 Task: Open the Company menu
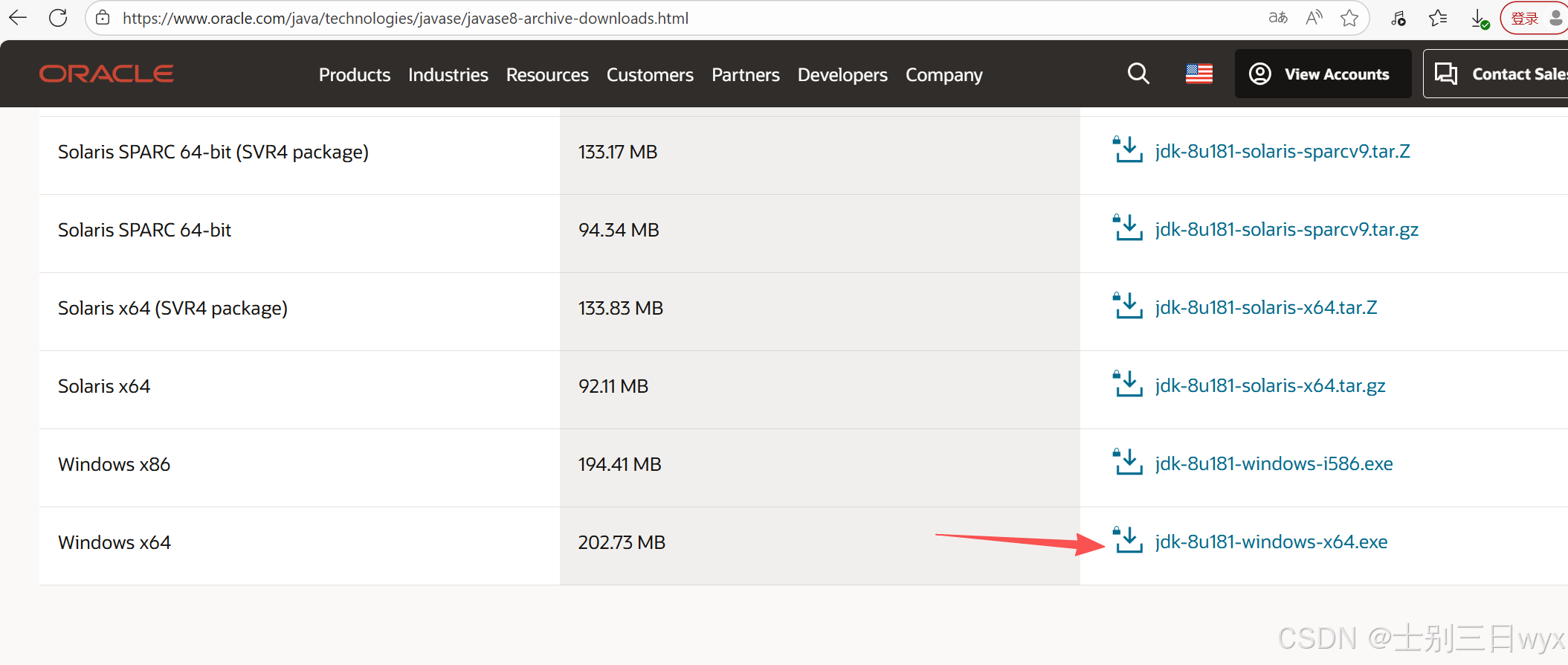[x=944, y=74]
